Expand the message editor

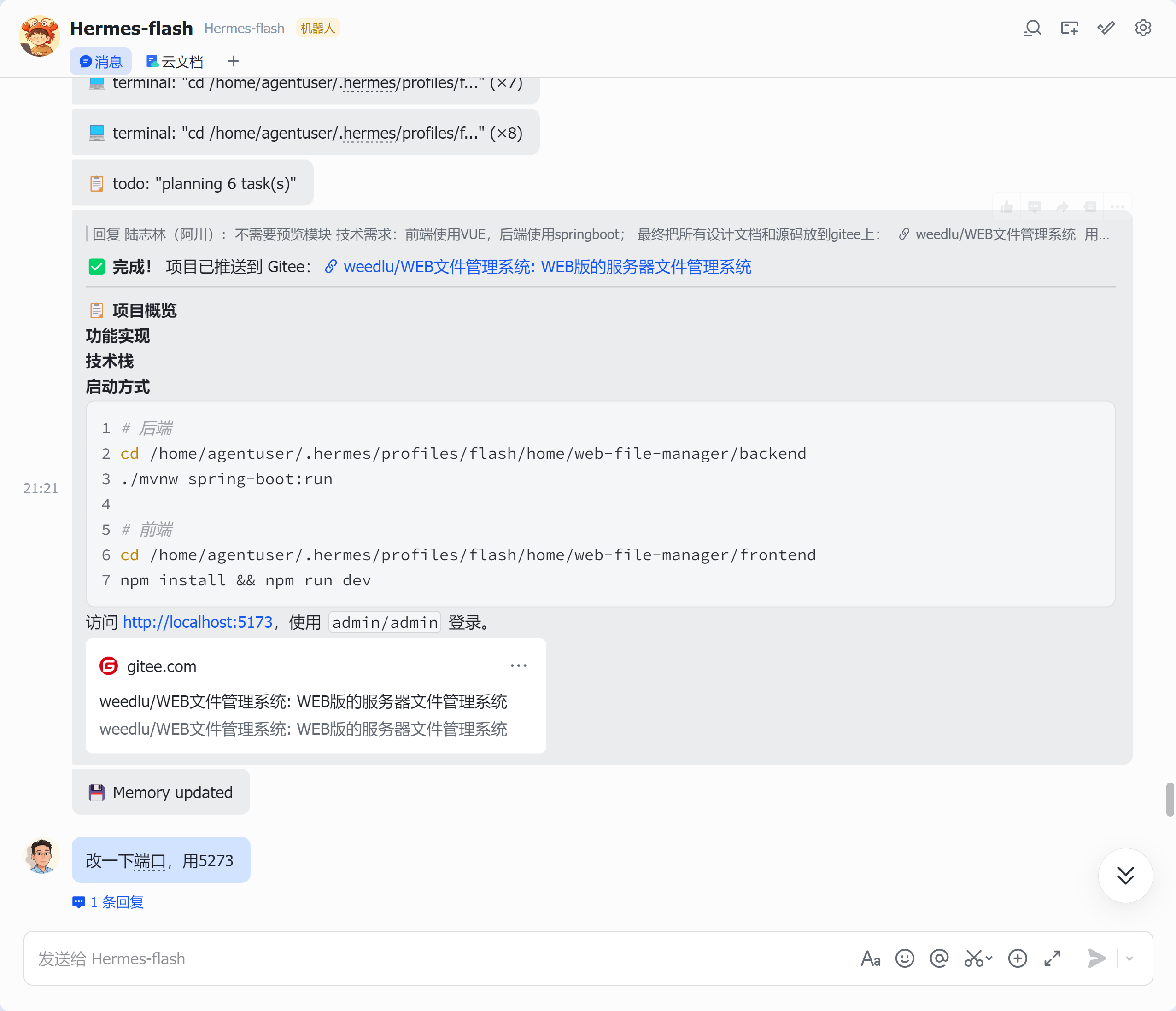pos(1052,958)
